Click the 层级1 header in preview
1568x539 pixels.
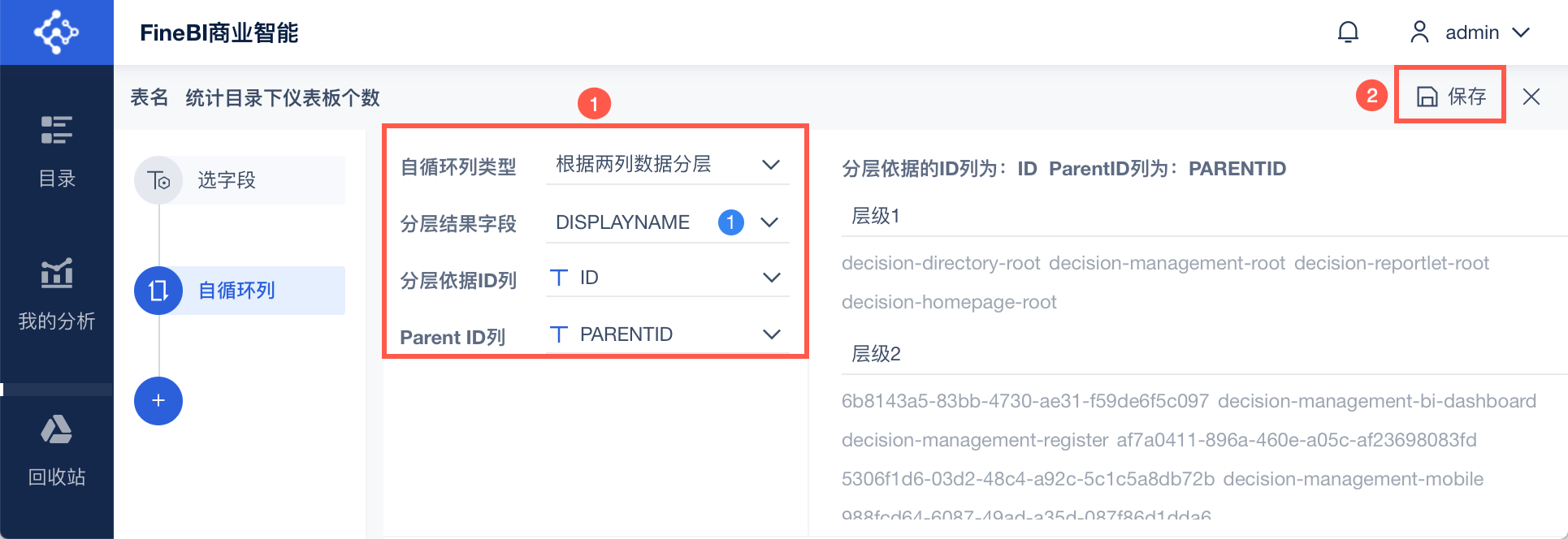tap(875, 216)
